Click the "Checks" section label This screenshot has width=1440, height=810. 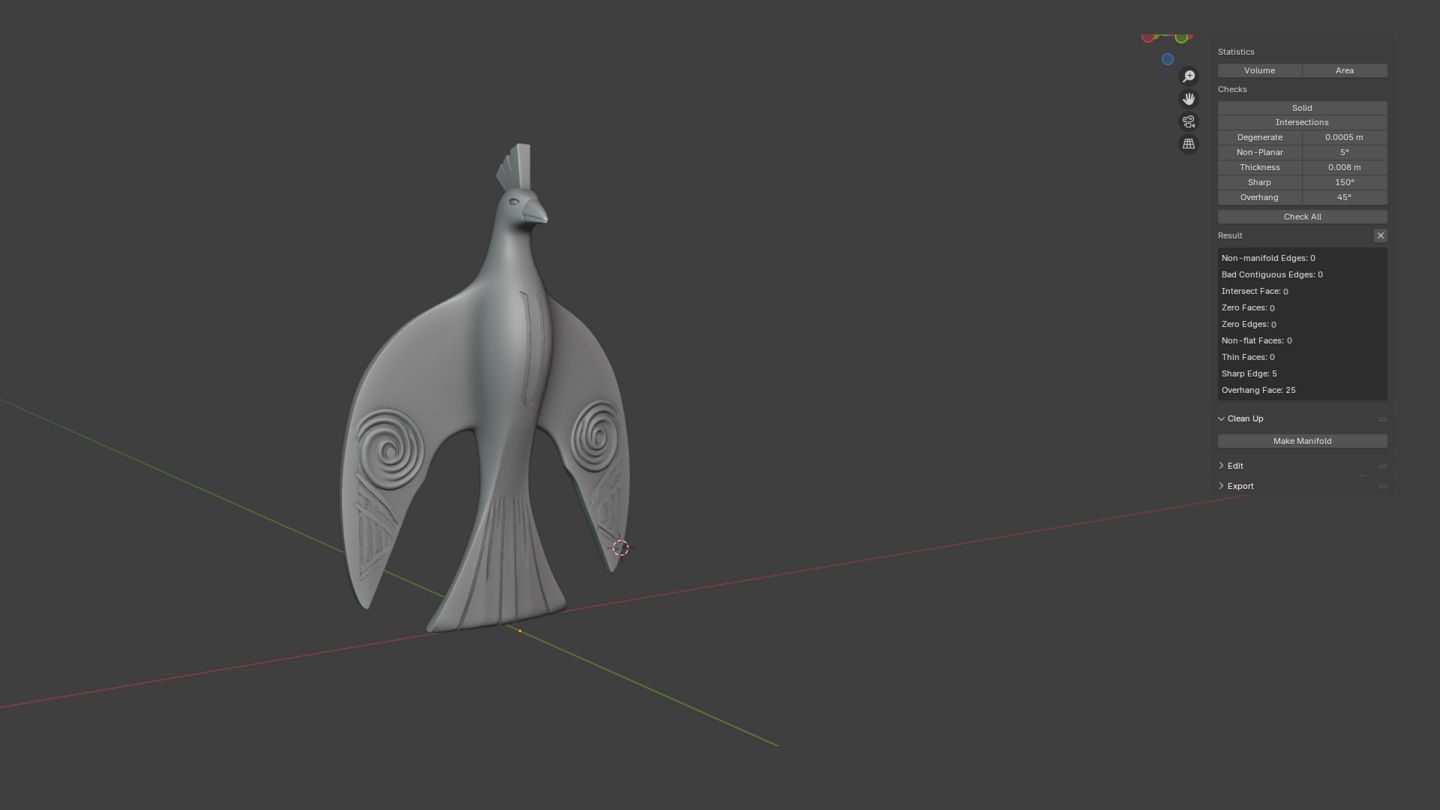[x=1232, y=89]
